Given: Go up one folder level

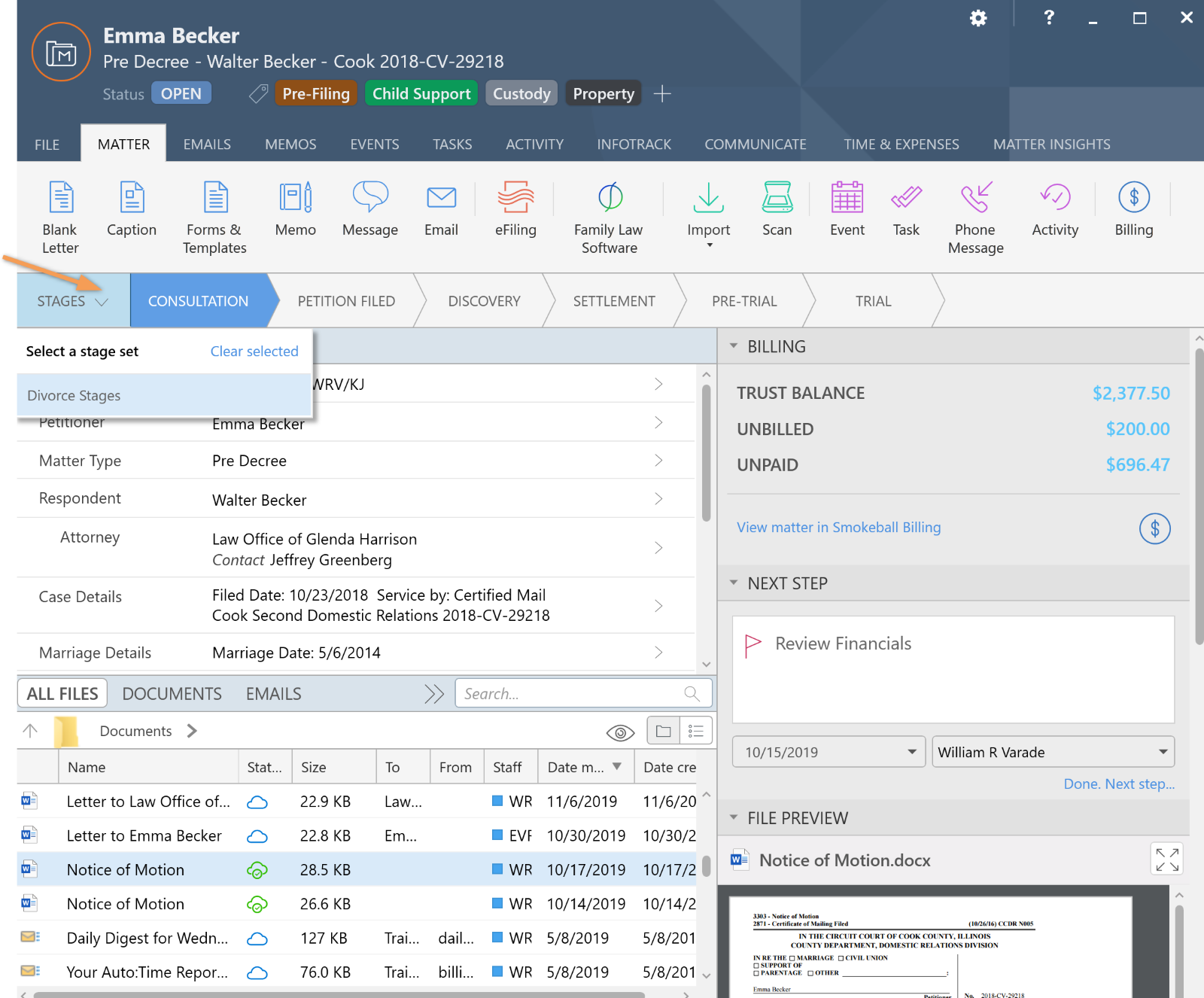Looking at the screenshot, I should pos(30,730).
